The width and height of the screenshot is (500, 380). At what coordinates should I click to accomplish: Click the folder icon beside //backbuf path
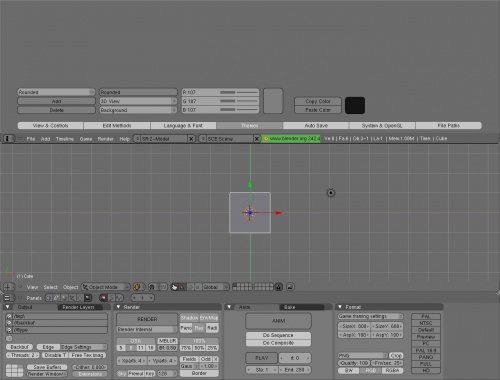coord(9,323)
